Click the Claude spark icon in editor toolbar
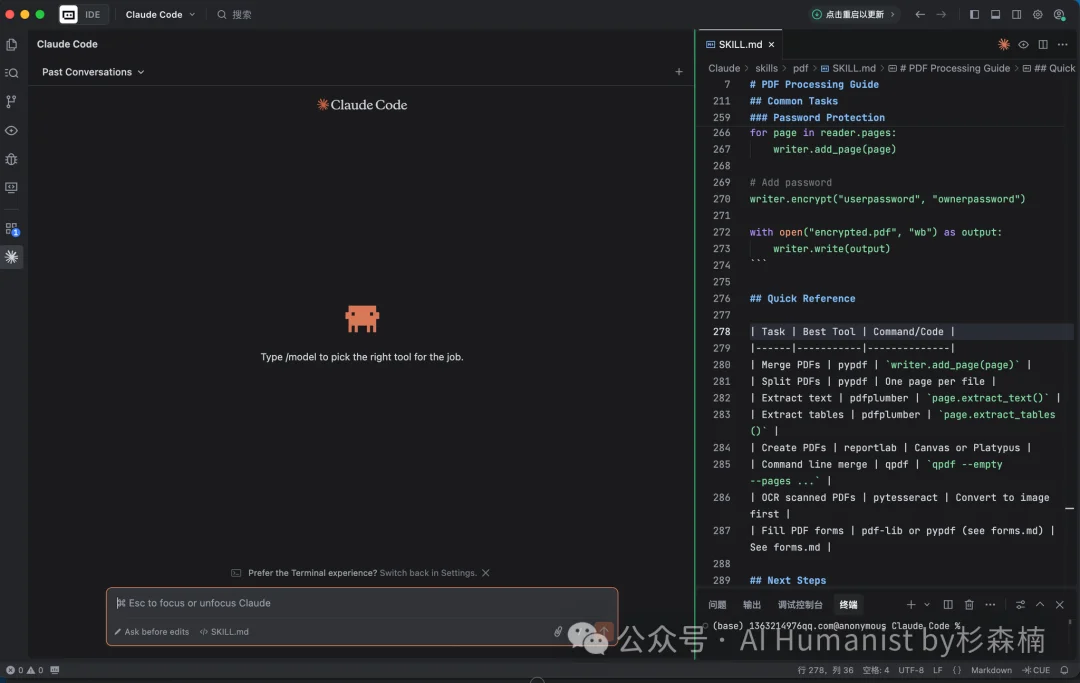Image resolution: width=1080 pixels, height=683 pixels. coord(1004,45)
